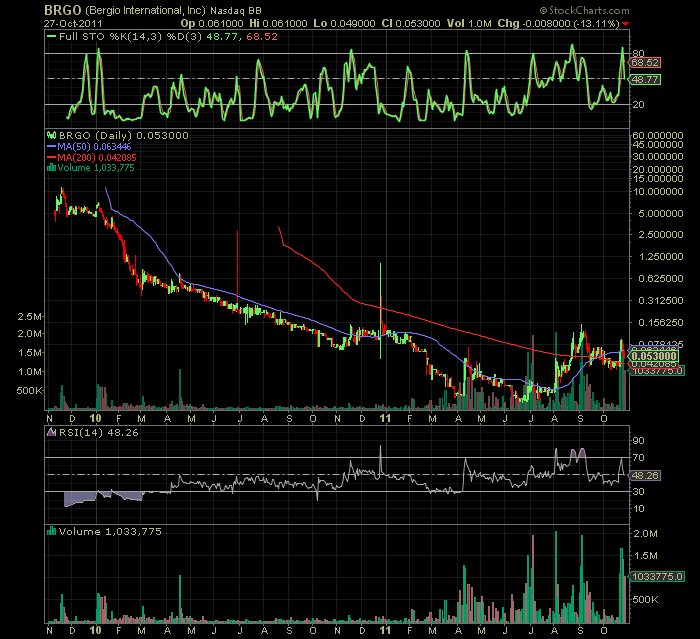
Task: Click the 48.77 stochastic %K value tag
Action: [x=645, y=79]
